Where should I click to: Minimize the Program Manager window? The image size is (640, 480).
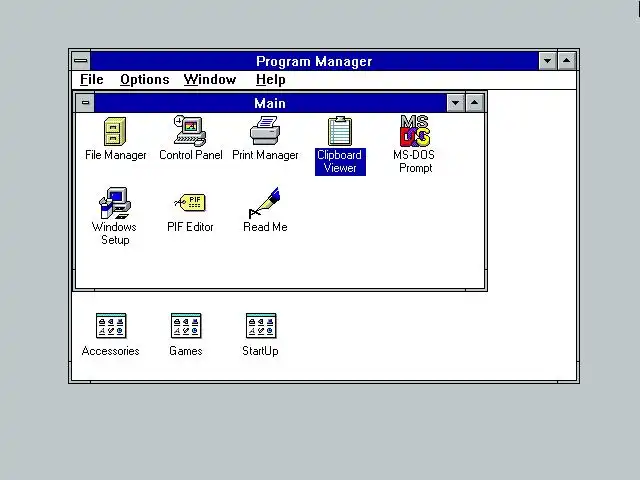[x=548, y=61]
